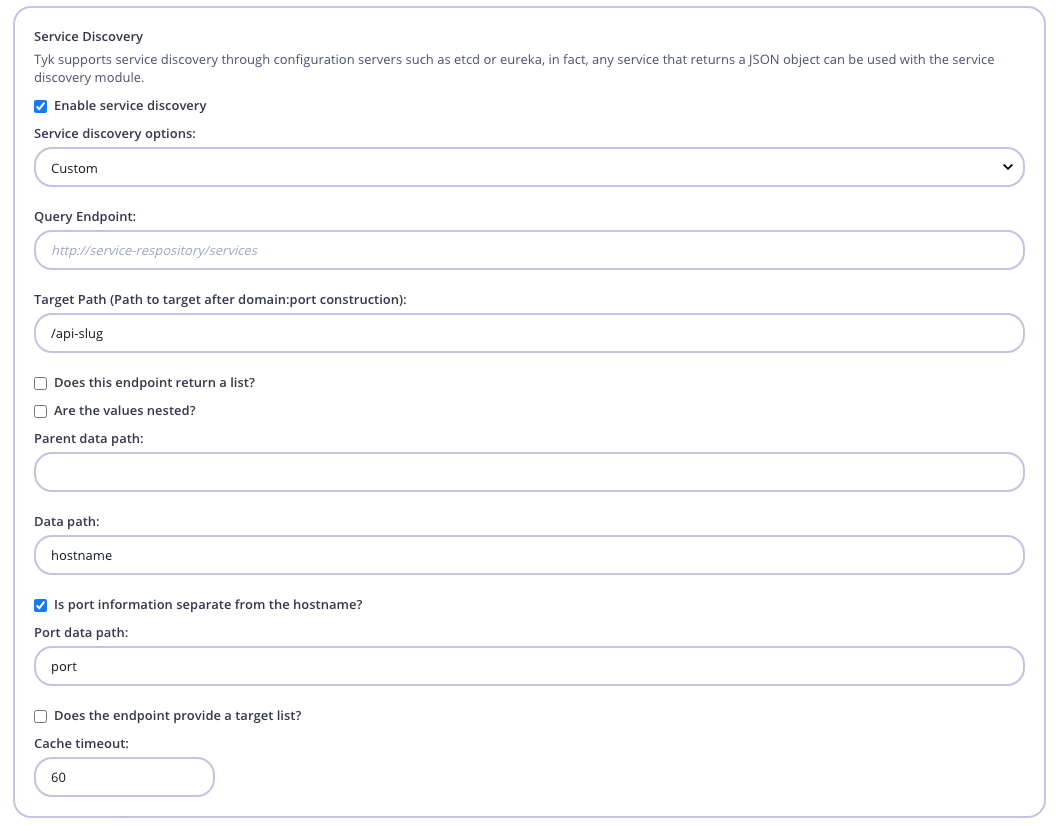Click the empty Parent data path field
The height and width of the screenshot is (825, 1059).
tap(529, 471)
